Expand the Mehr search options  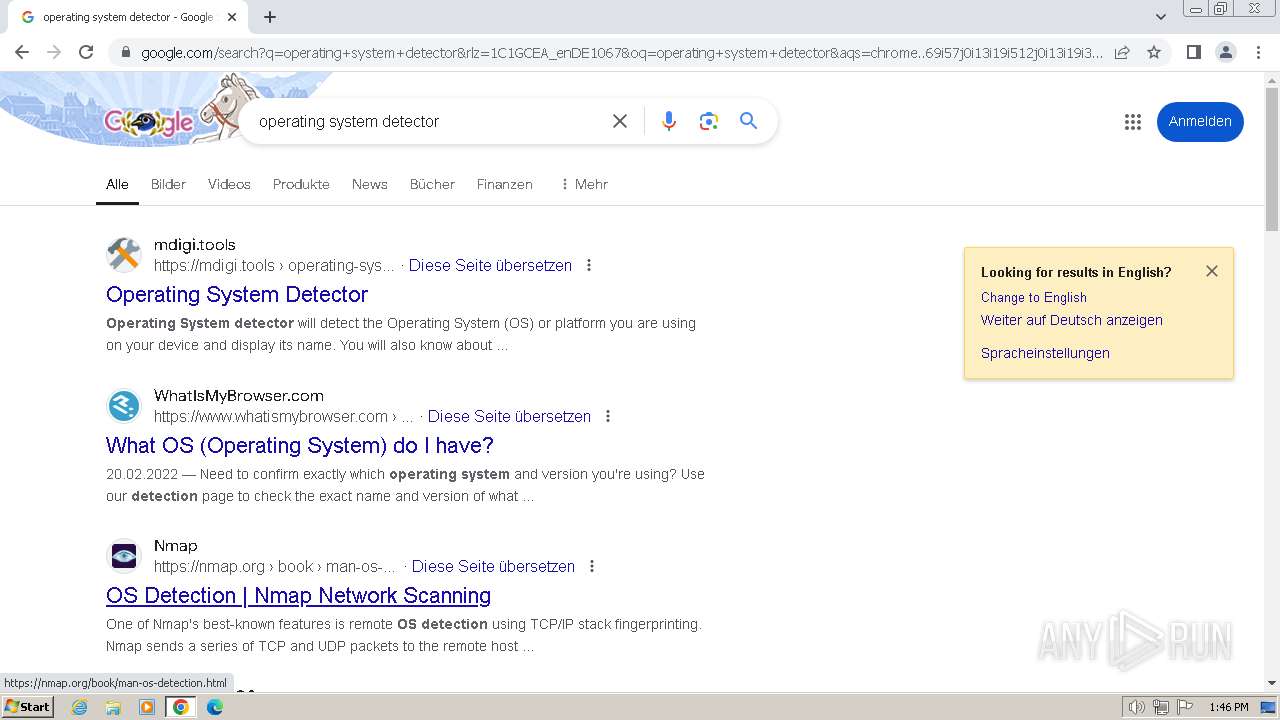tap(584, 184)
